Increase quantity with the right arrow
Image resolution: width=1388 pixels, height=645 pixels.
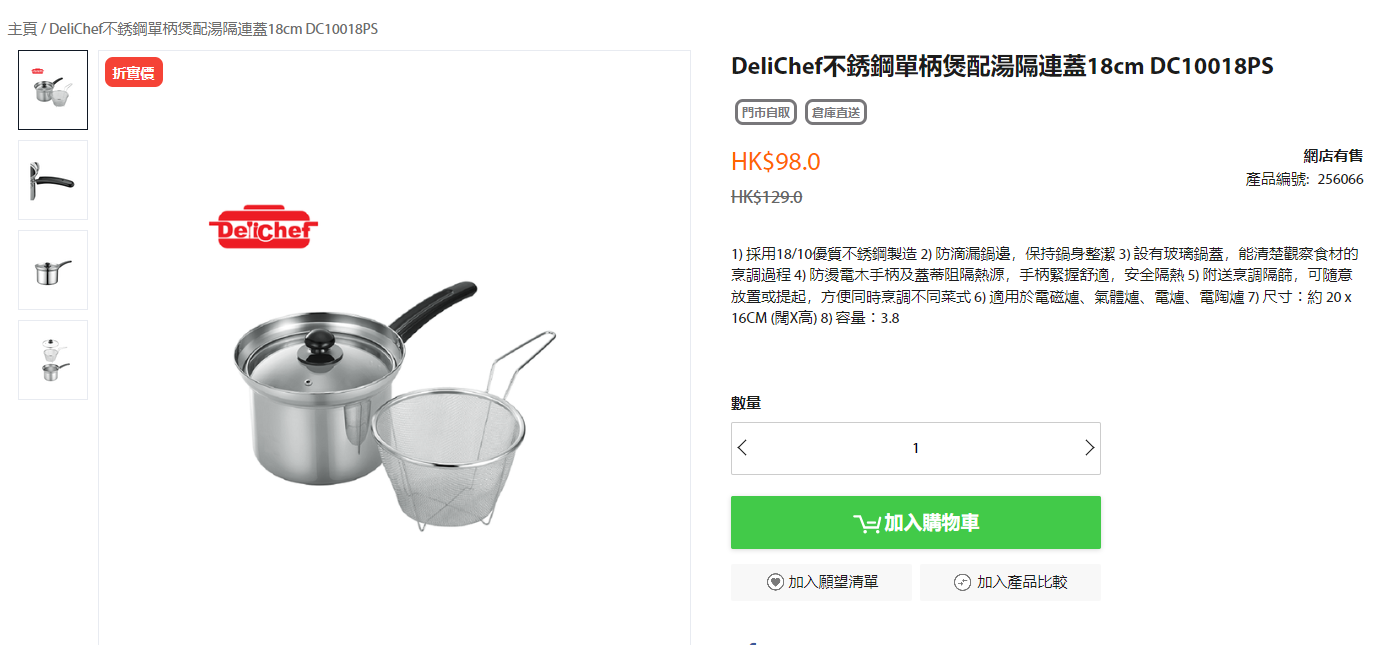(x=1089, y=448)
